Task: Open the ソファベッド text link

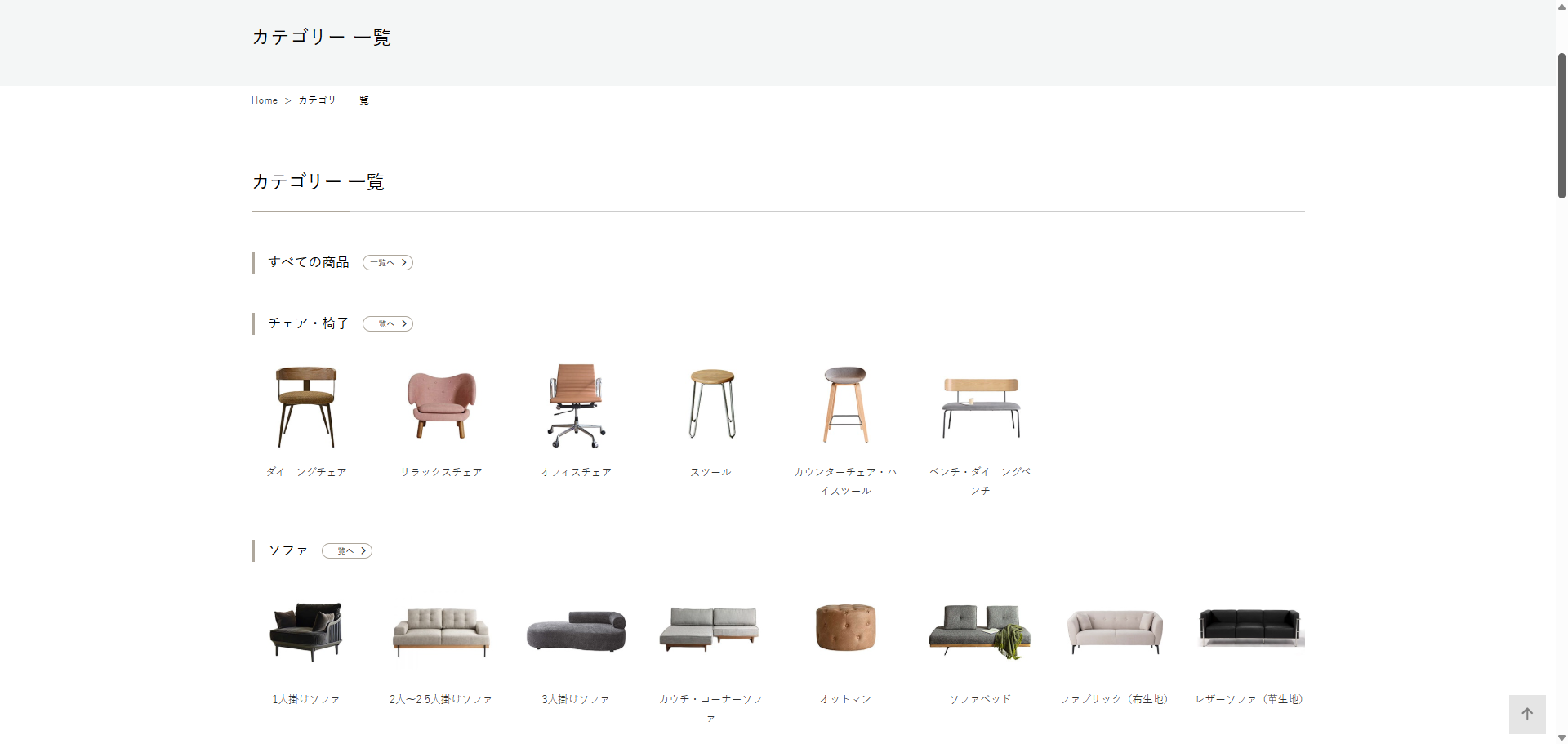Action: [980, 699]
